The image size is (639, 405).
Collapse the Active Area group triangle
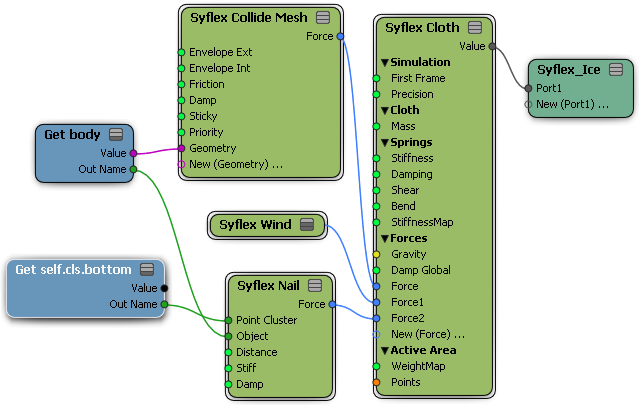385,351
